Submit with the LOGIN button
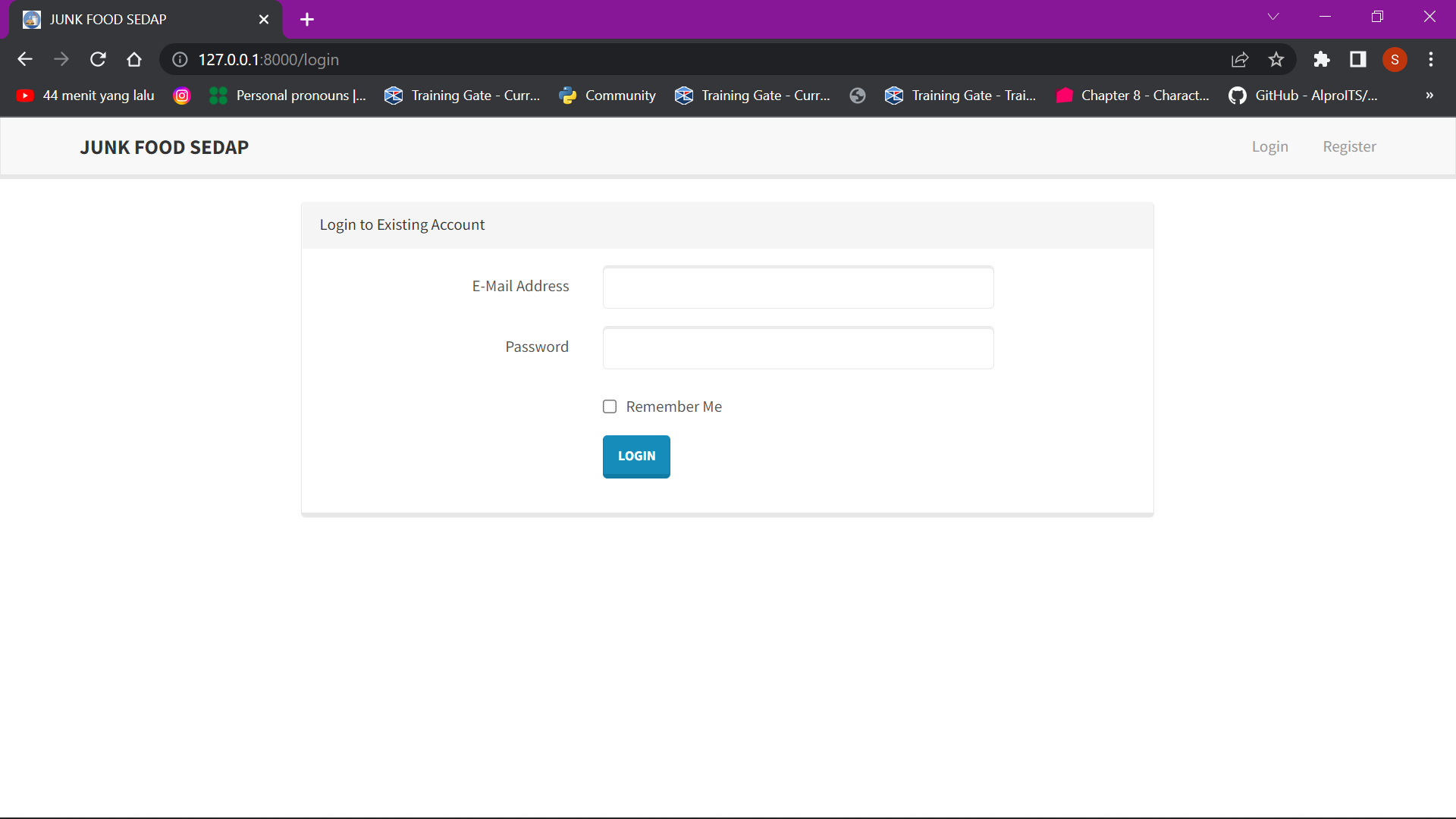The width and height of the screenshot is (1456, 819). click(636, 457)
